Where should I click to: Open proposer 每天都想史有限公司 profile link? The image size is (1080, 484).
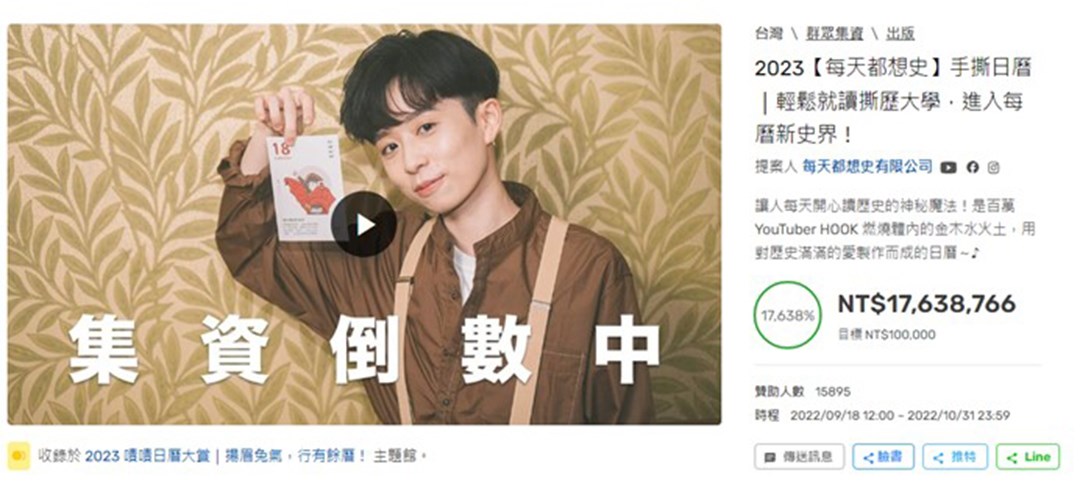tap(866, 167)
